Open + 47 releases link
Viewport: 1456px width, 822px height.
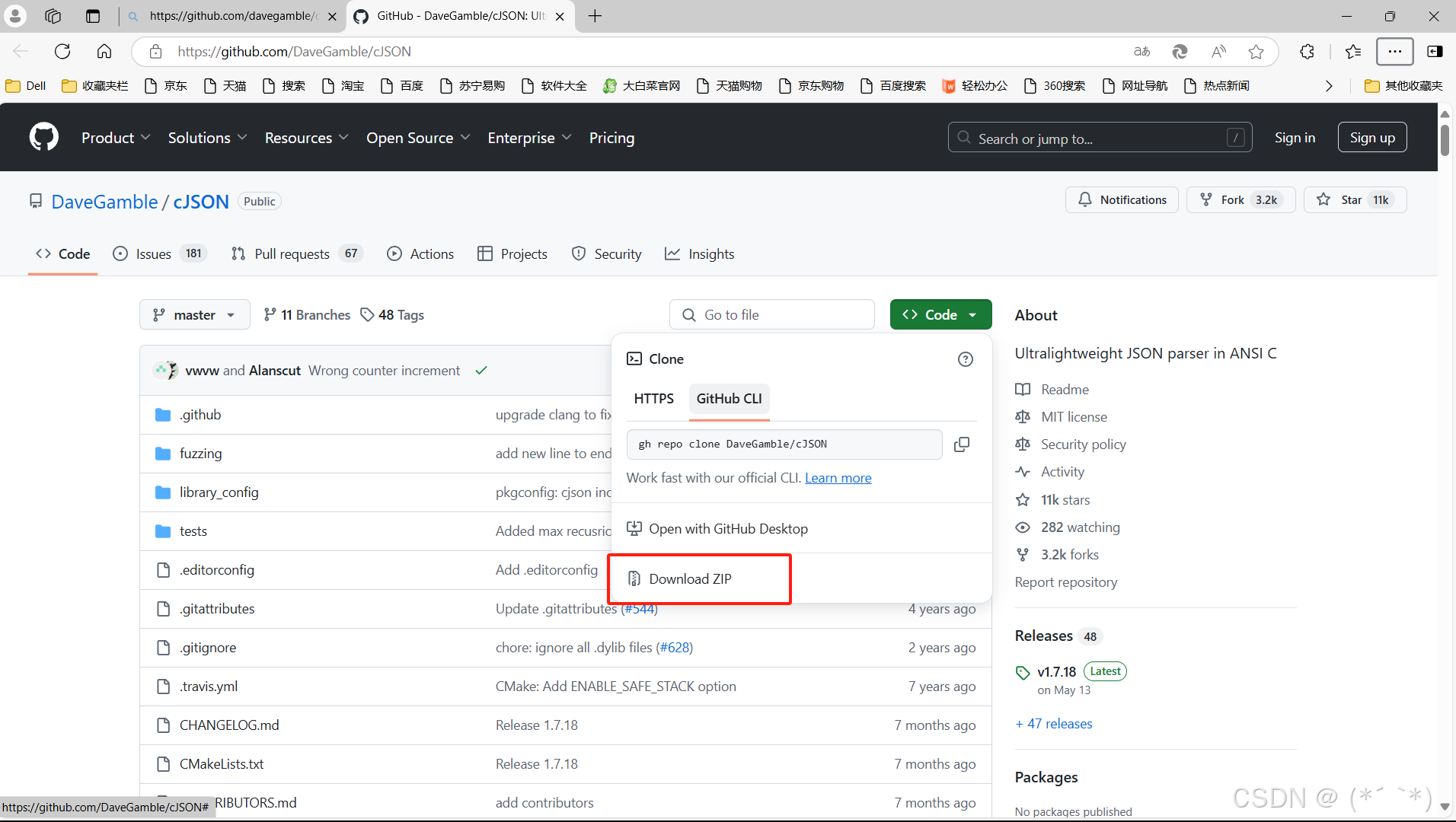pos(1054,724)
